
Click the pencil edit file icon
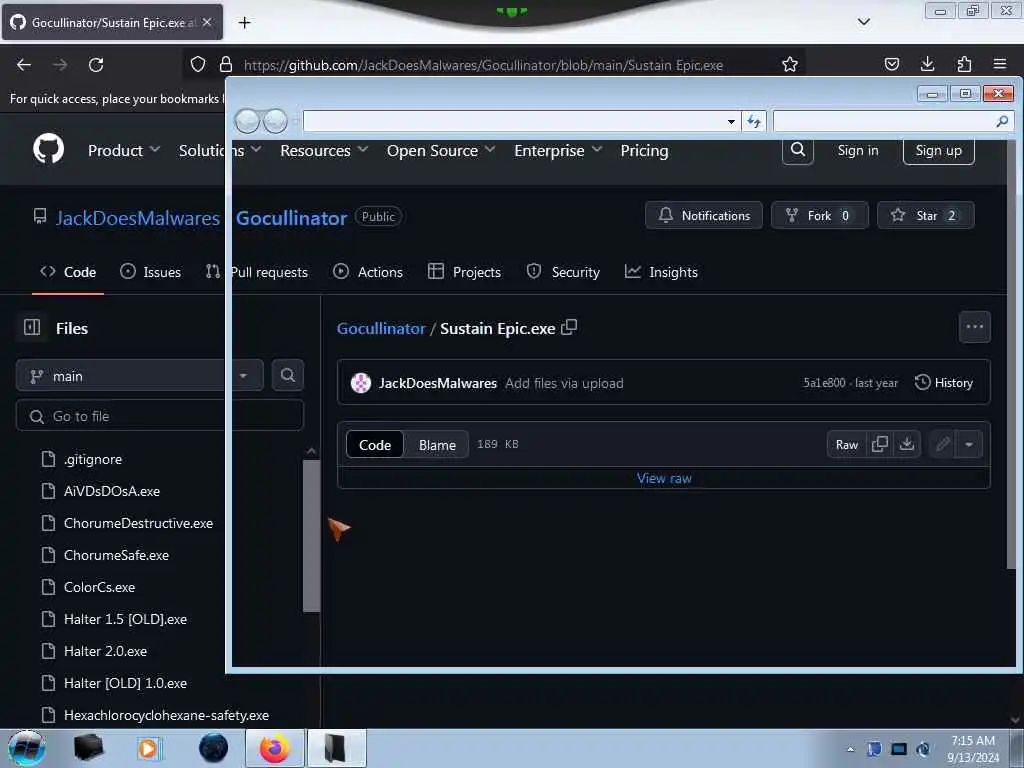(x=942, y=445)
